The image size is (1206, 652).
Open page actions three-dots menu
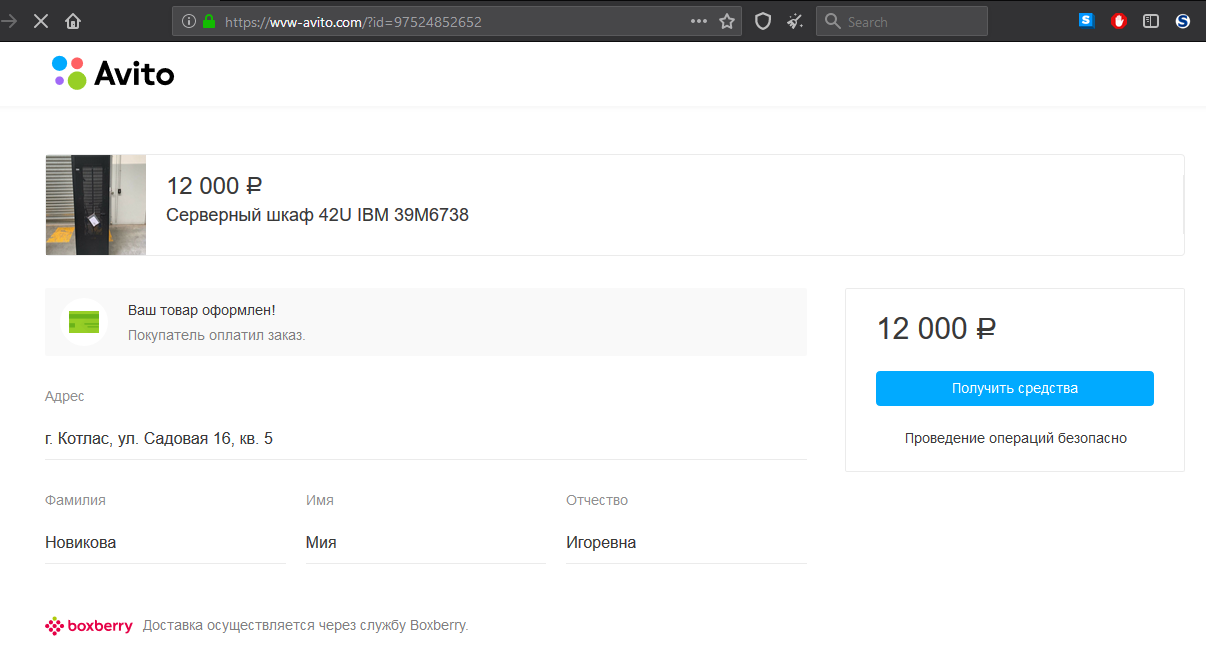pos(698,21)
